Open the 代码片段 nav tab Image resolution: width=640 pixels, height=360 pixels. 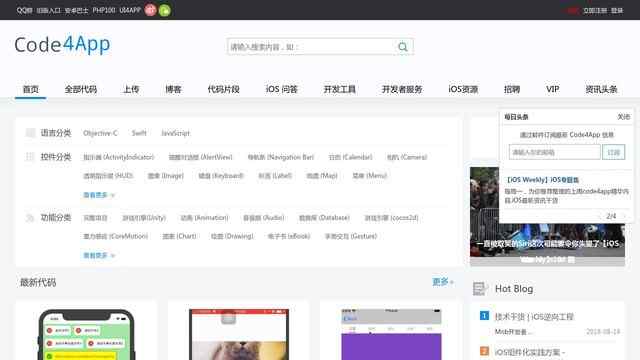click(223, 89)
